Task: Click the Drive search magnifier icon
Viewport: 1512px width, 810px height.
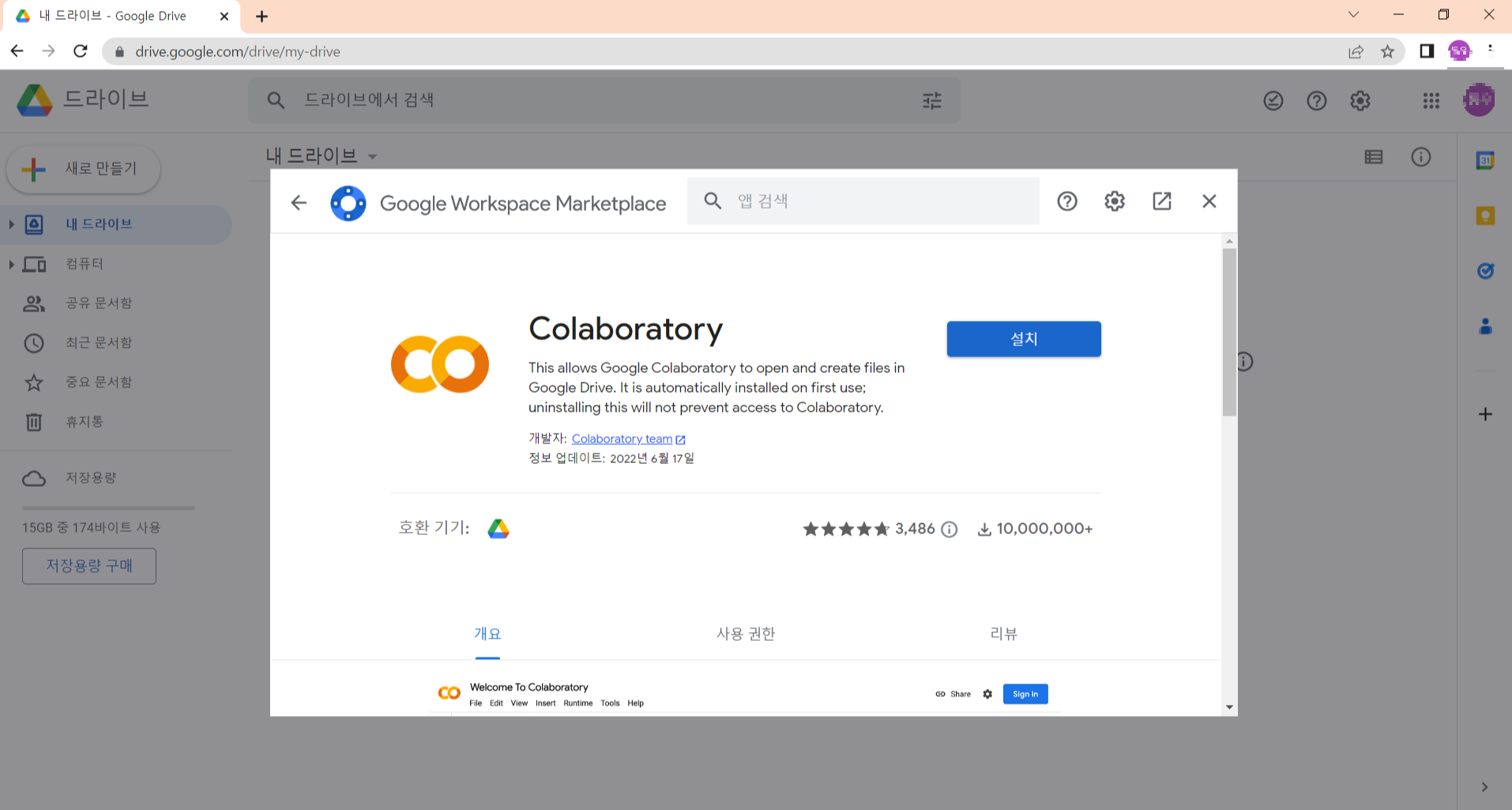Action: [x=276, y=100]
